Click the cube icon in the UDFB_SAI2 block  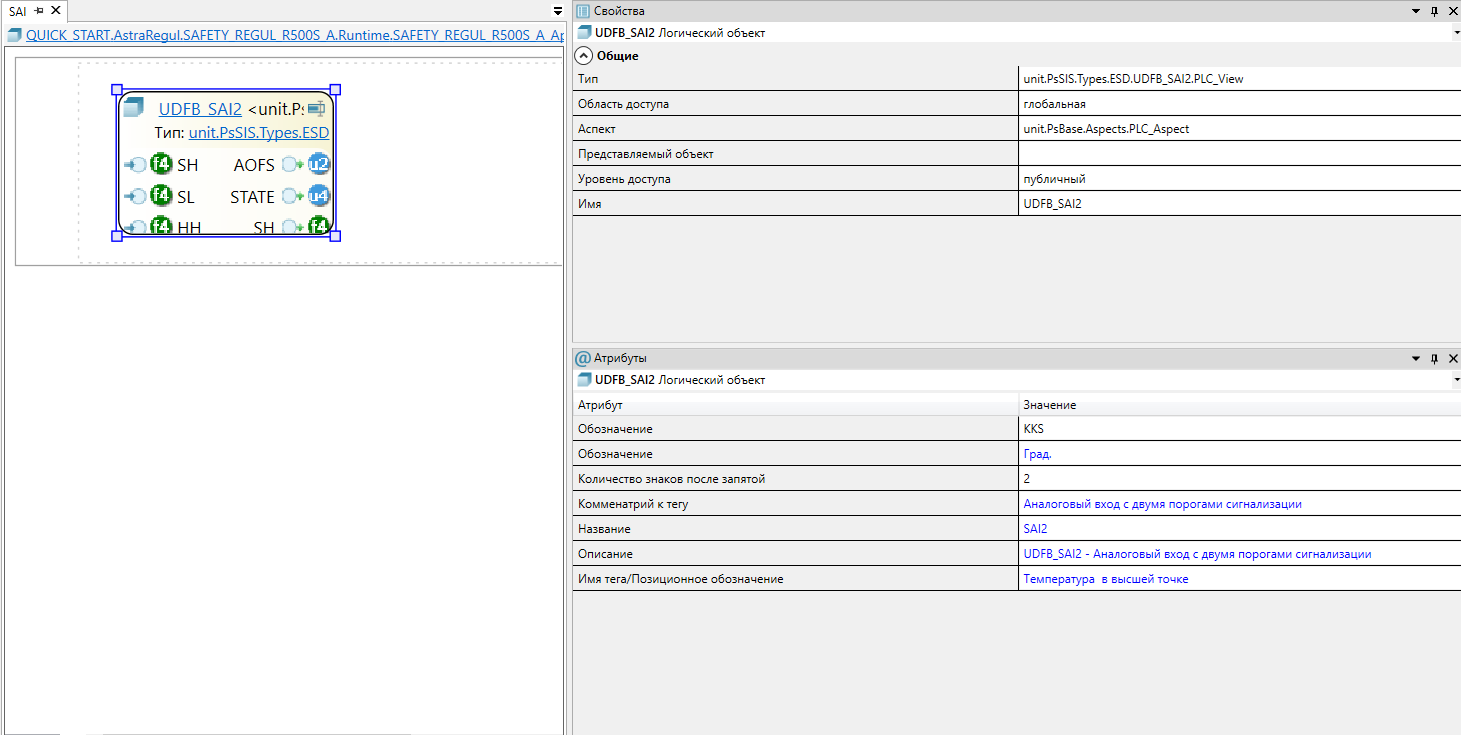pos(134,109)
